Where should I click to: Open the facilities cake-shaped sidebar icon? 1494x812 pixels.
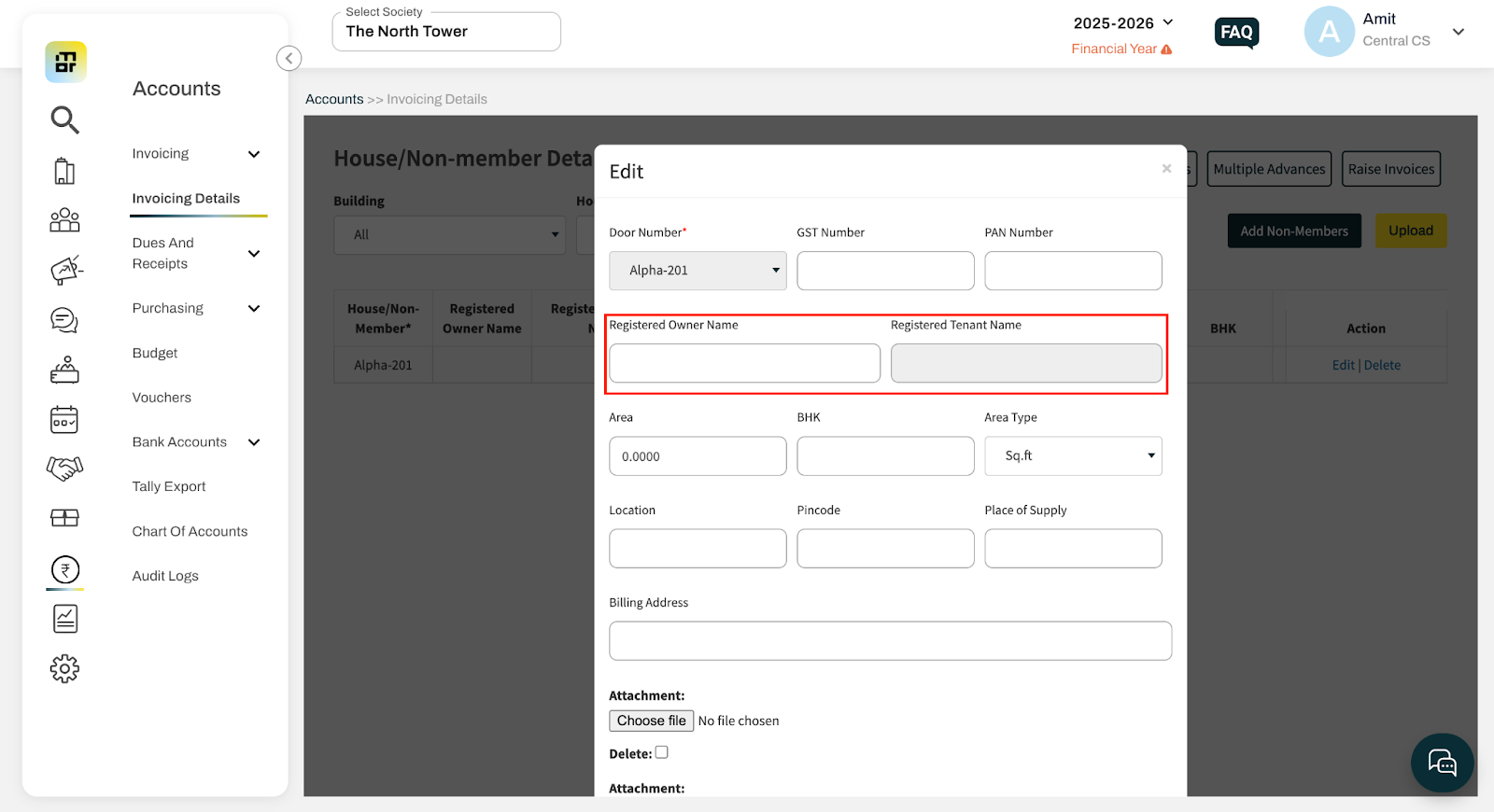click(x=64, y=371)
